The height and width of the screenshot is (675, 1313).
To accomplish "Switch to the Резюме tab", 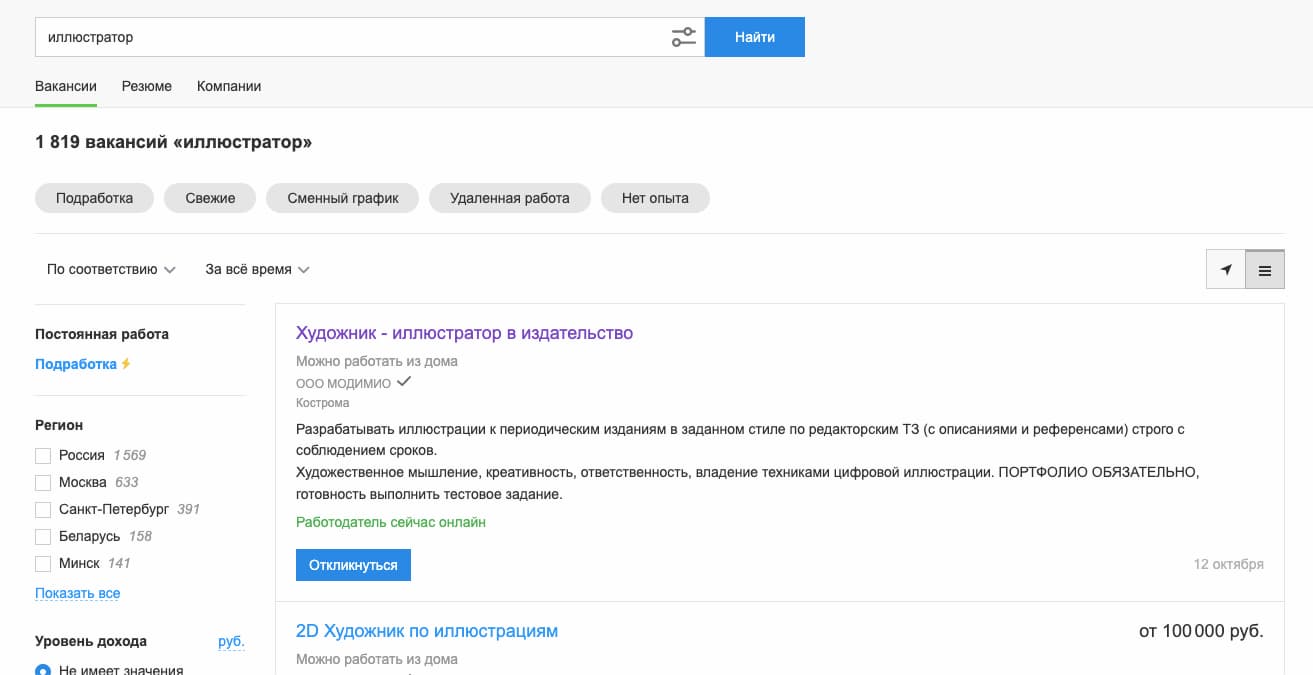I will click(146, 86).
